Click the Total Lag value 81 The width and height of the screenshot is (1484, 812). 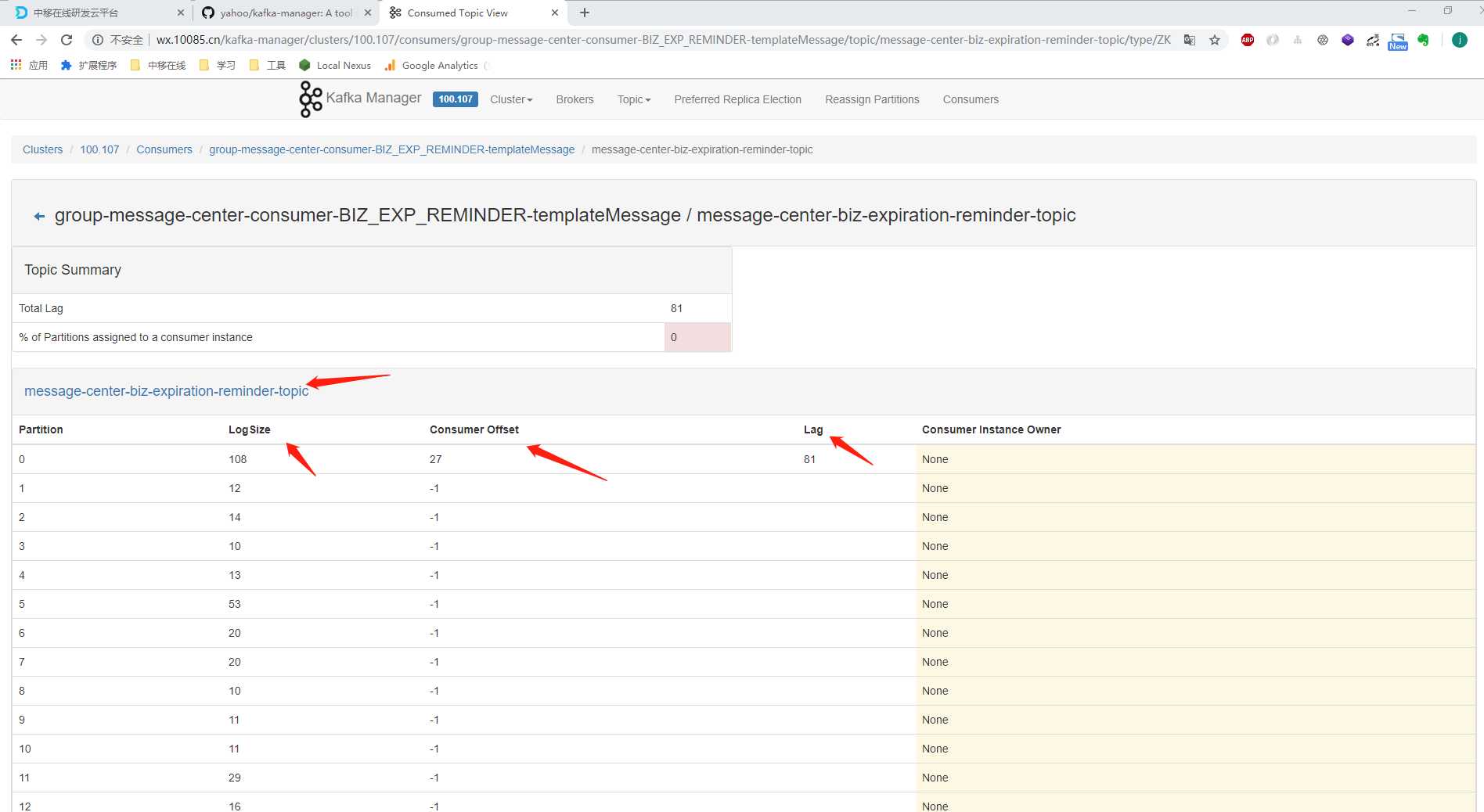click(x=676, y=308)
